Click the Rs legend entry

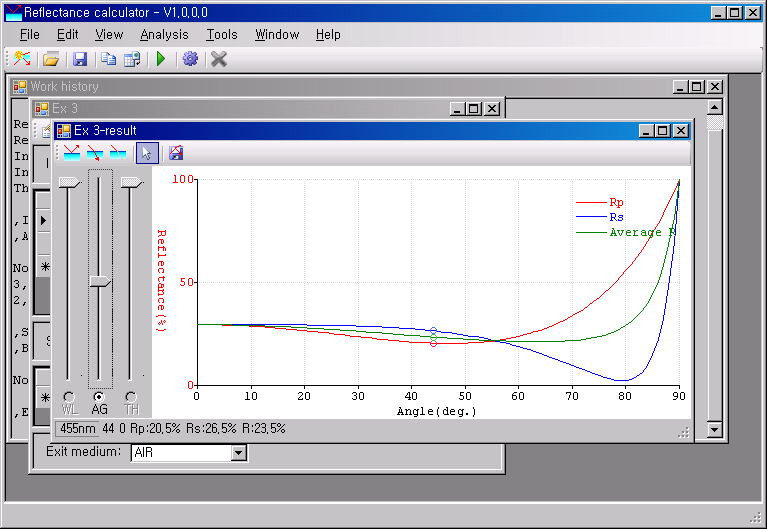coord(600,217)
